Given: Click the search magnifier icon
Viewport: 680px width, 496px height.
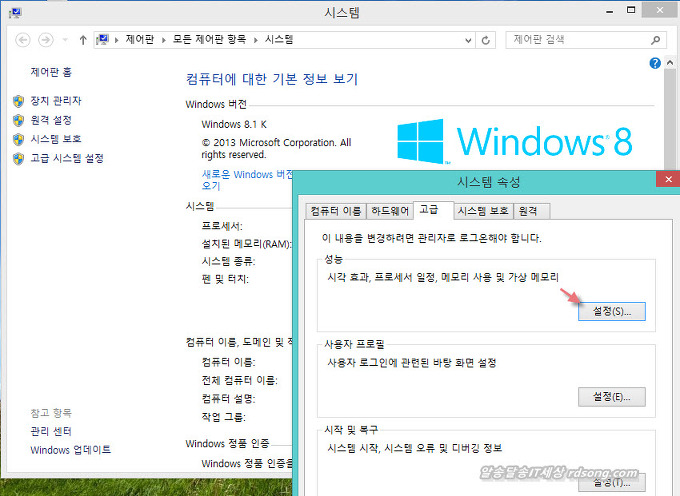Looking at the screenshot, I should click(x=655, y=40).
